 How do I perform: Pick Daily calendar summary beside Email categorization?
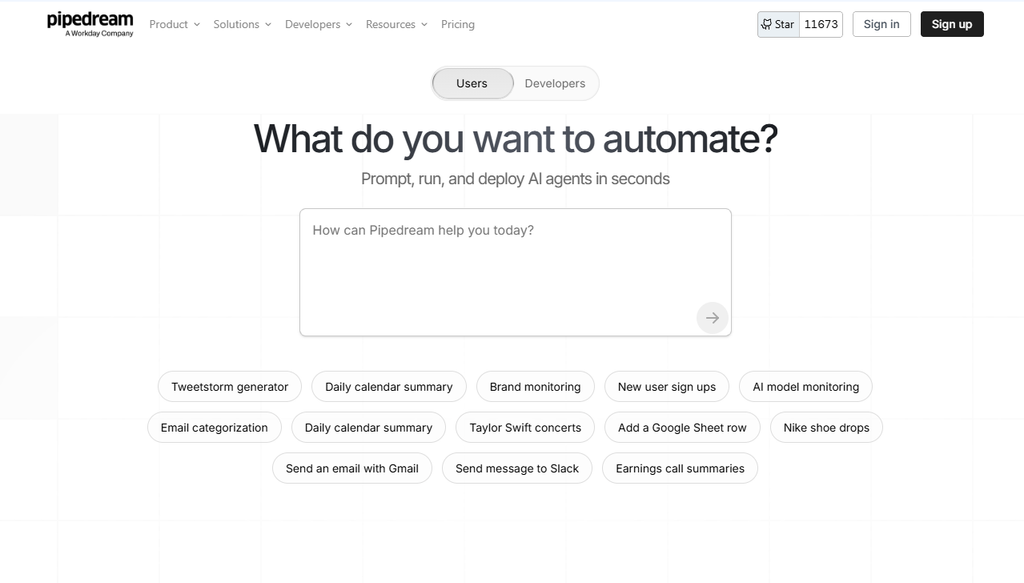point(368,428)
